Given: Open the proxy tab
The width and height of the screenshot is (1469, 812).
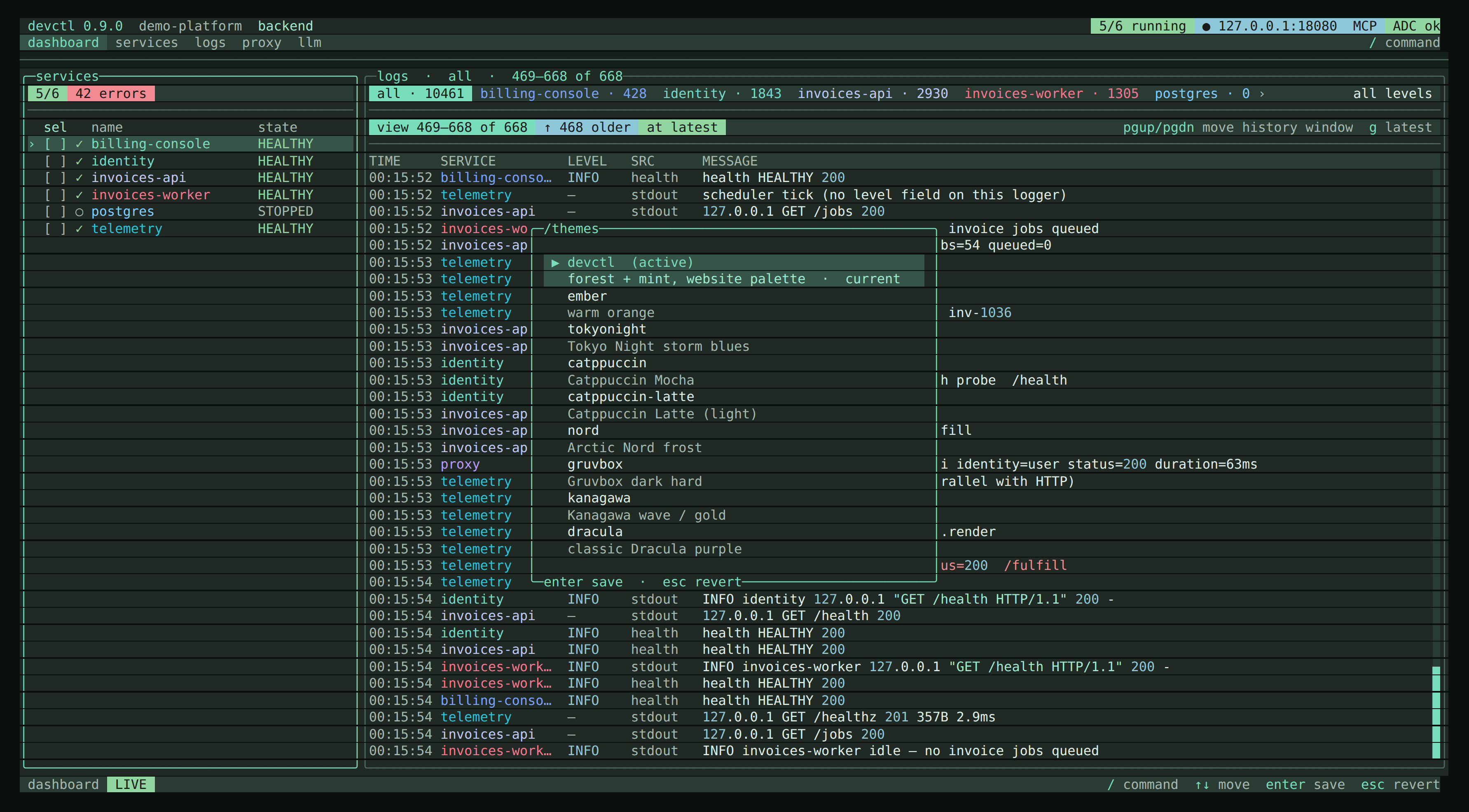Looking at the screenshot, I should coord(261,43).
